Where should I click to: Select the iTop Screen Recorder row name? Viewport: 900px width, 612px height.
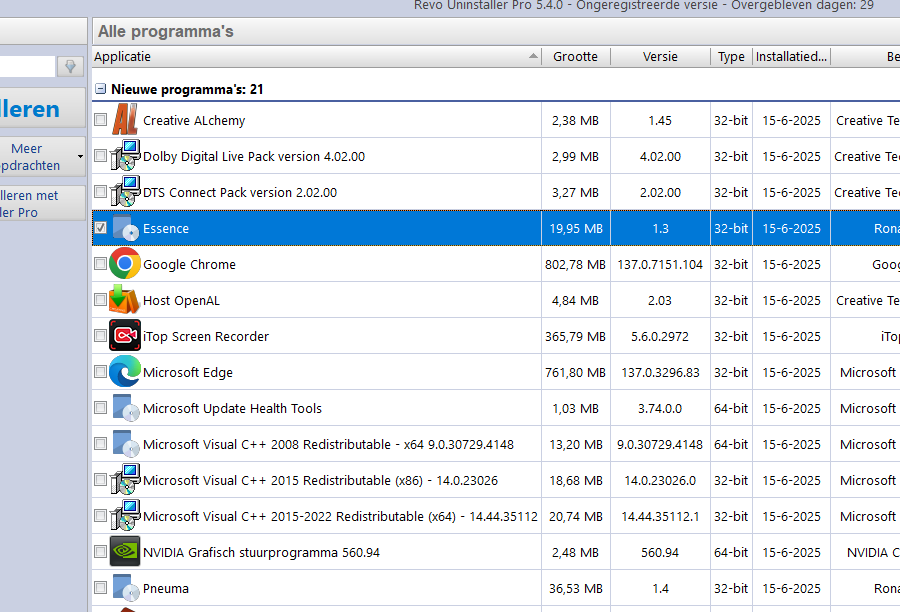point(206,336)
